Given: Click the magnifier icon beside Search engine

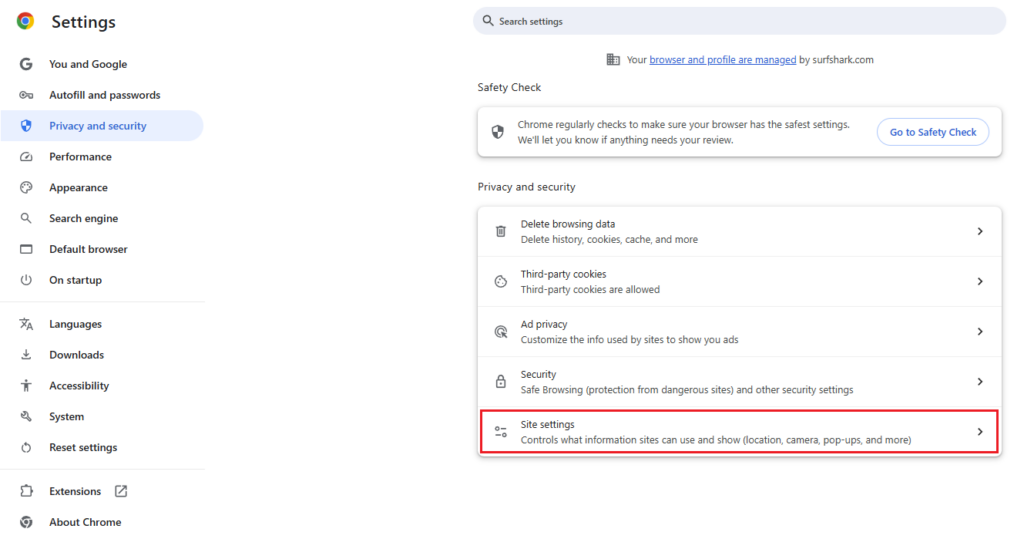Looking at the screenshot, I should point(26,218).
